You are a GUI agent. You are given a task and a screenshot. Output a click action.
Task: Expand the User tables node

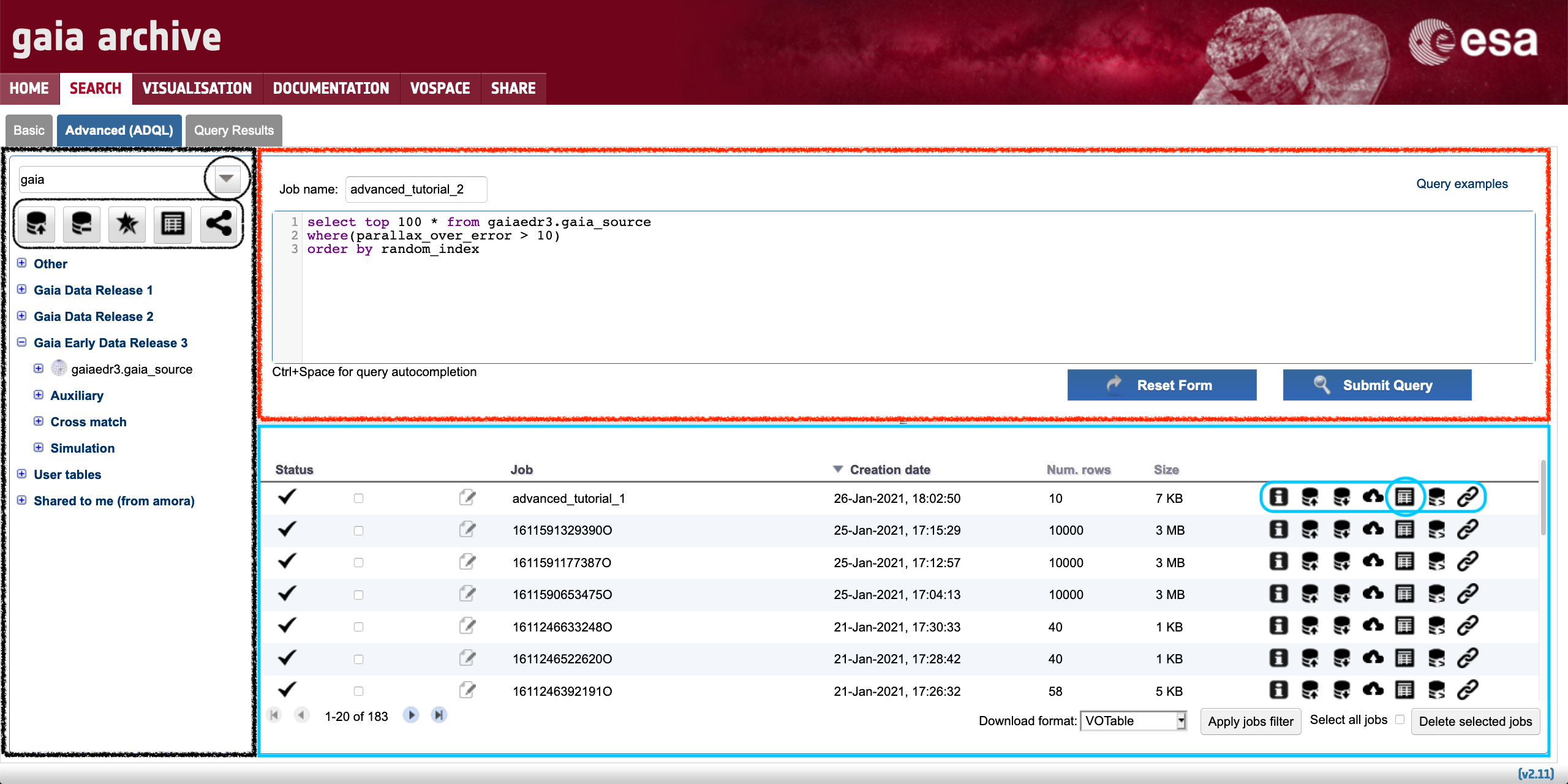coord(21,473)
